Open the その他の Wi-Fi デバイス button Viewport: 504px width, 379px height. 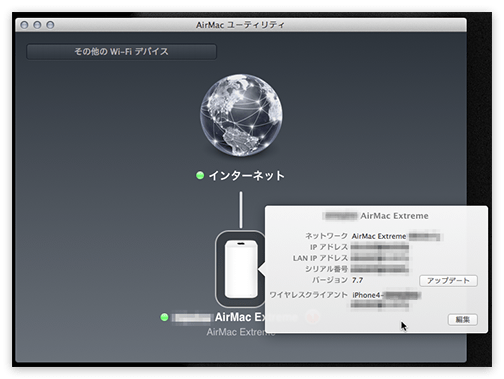pyautogui.click(x=121, y=52)
